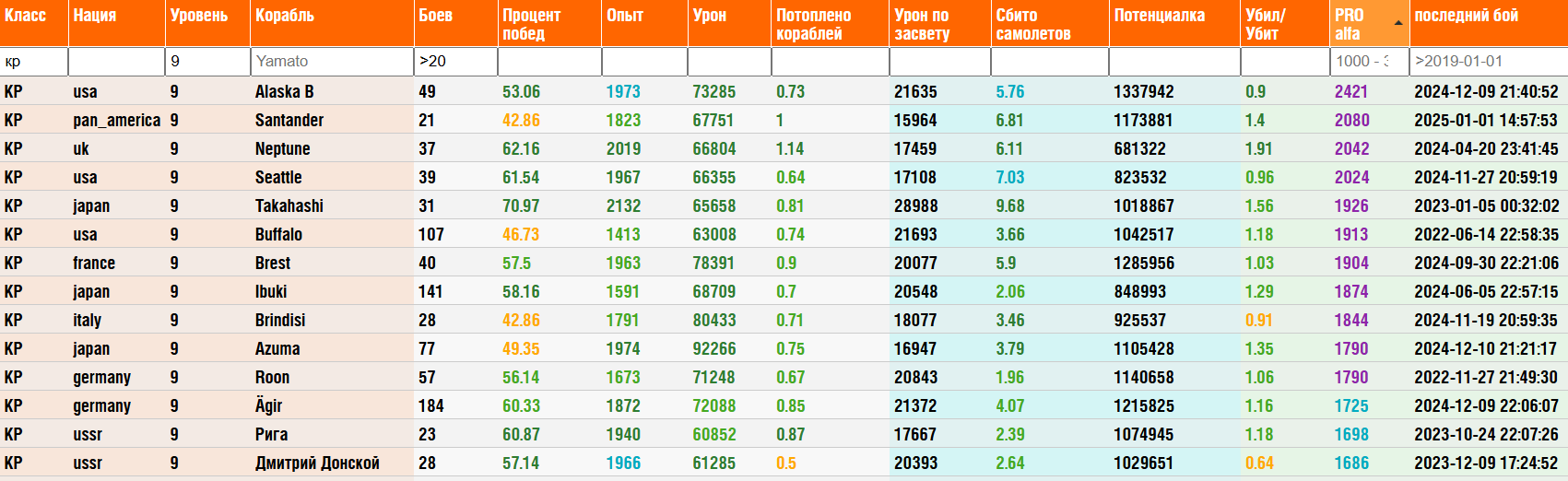Focus the Класс filter field containing кр
This screenshot has height=481, width=1568.
coord(34,62)
